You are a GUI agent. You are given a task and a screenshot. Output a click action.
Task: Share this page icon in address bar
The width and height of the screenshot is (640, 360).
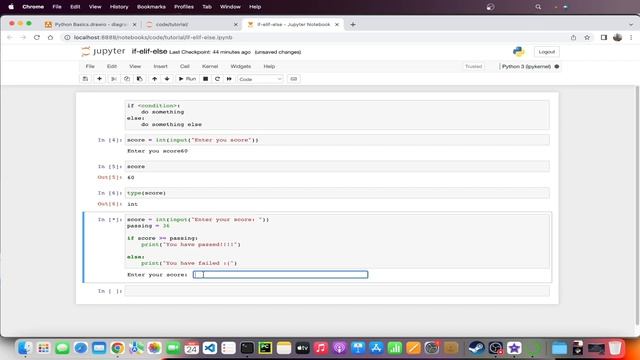[573, 37]
